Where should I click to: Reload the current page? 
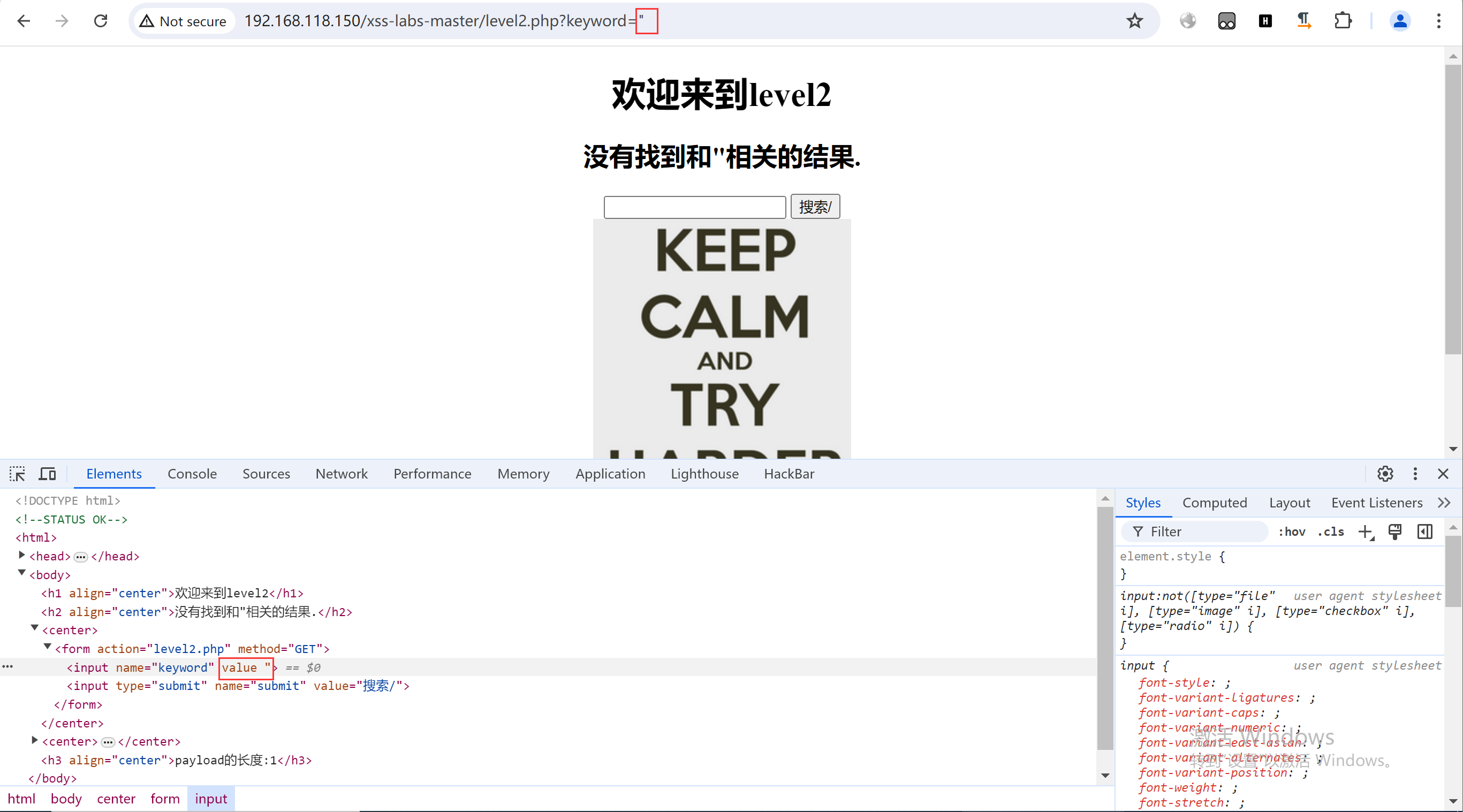pyautogui.click(x=101, y=21)
